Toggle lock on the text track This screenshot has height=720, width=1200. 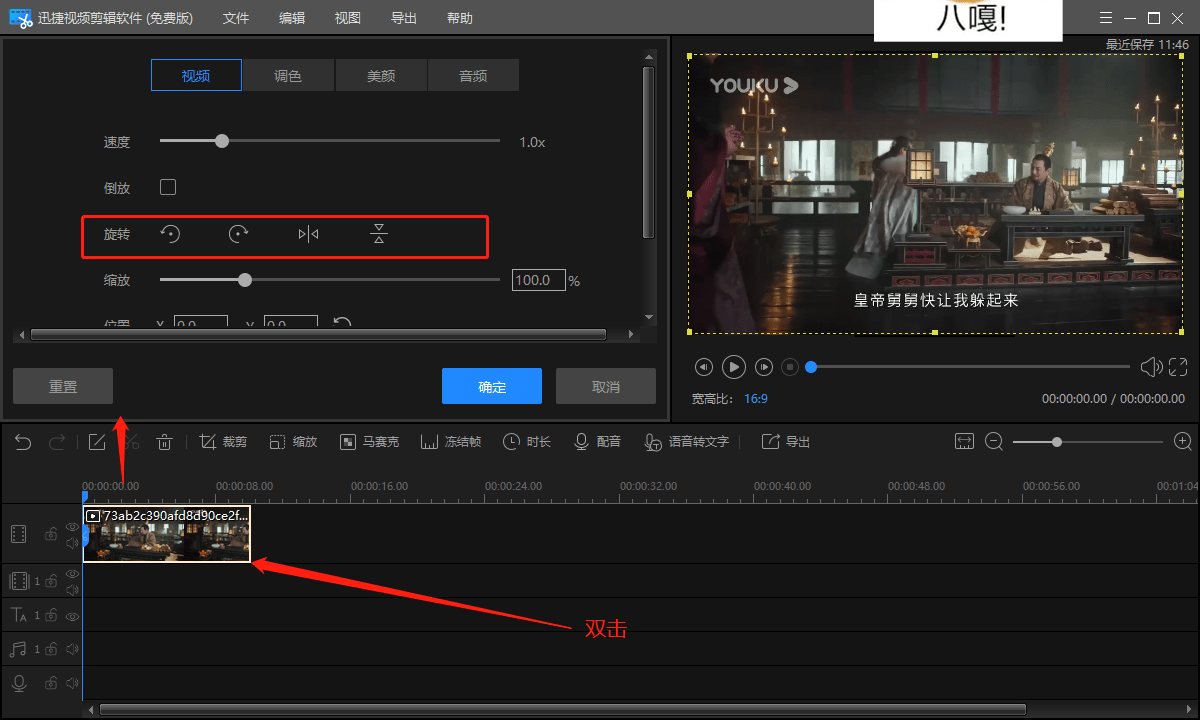(x=51, y=616)
